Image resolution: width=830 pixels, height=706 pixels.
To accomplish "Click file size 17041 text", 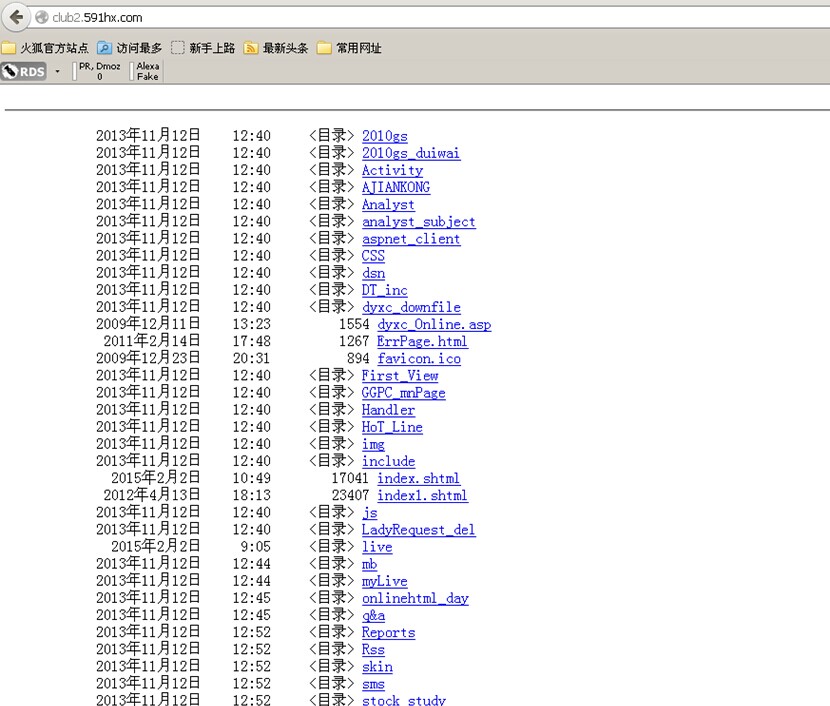I will (350, 478).
